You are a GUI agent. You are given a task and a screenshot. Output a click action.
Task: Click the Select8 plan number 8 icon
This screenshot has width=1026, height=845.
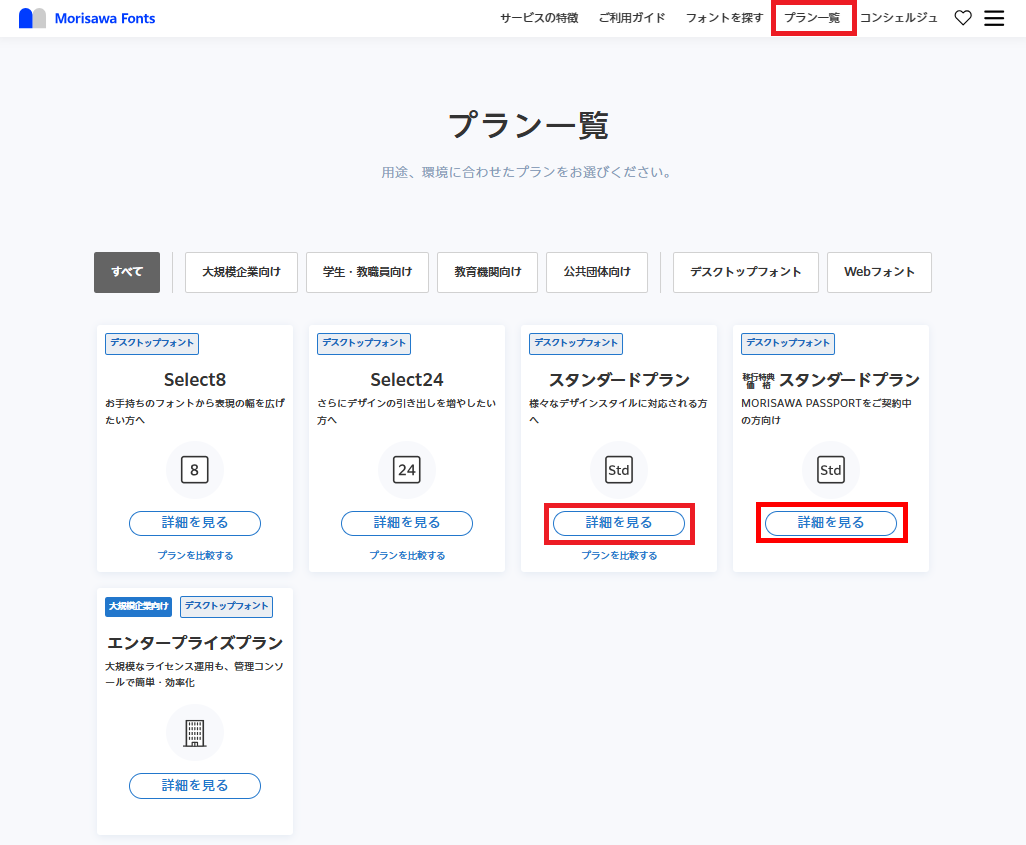(194, 470)
